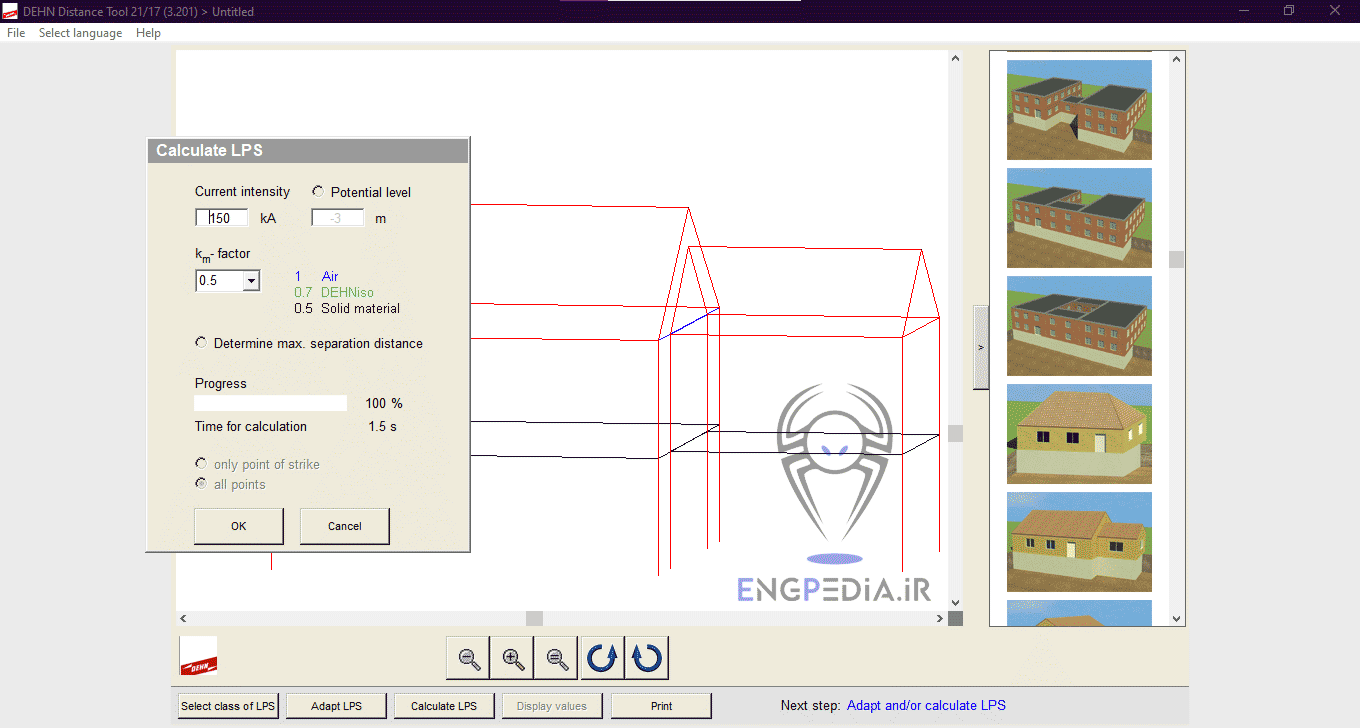Select the brick building with enclosed courtyard
The height and width of the screenshot is (728, 1360).
pos(1079,326)
